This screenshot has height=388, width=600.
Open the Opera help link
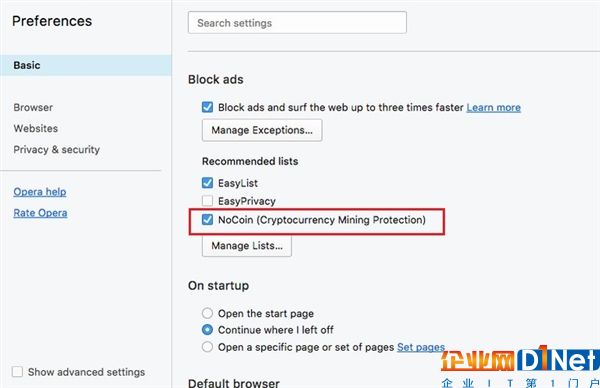click(x=40, y=192)
